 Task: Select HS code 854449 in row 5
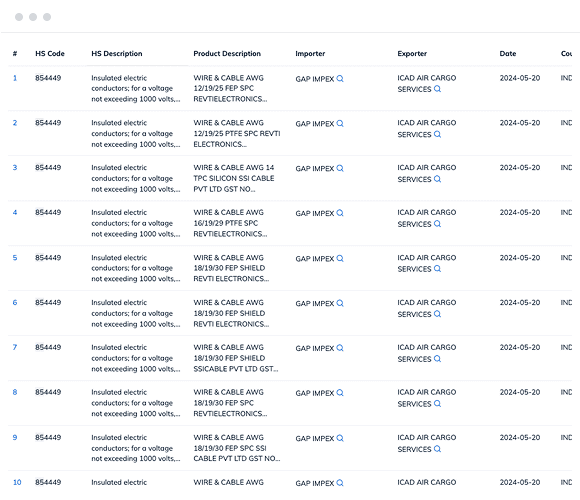[x=48, y=258]
